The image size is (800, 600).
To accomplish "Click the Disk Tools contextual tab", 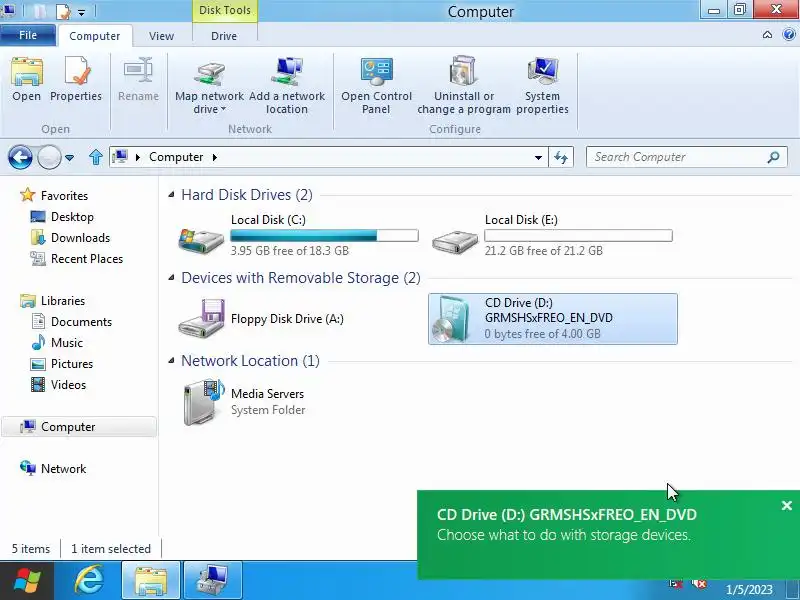I will click(224, 11).
